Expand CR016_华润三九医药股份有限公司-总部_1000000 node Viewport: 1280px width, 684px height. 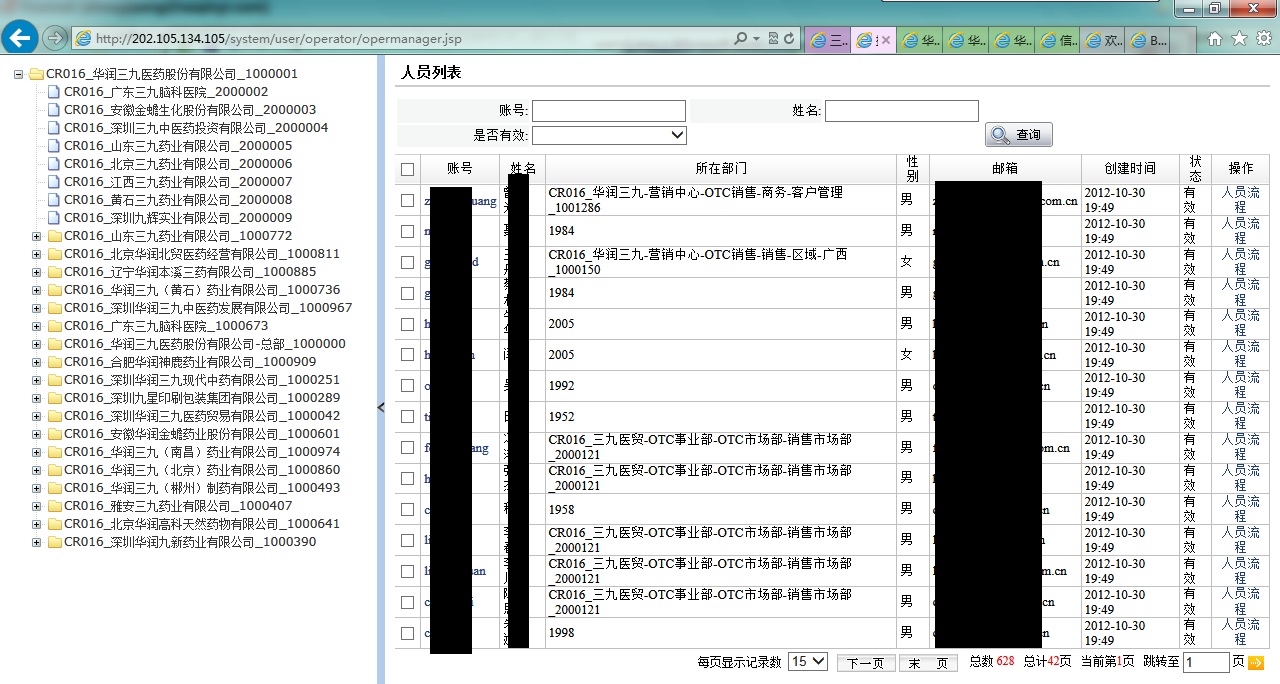pyautogui.click(x=36, y=344)
